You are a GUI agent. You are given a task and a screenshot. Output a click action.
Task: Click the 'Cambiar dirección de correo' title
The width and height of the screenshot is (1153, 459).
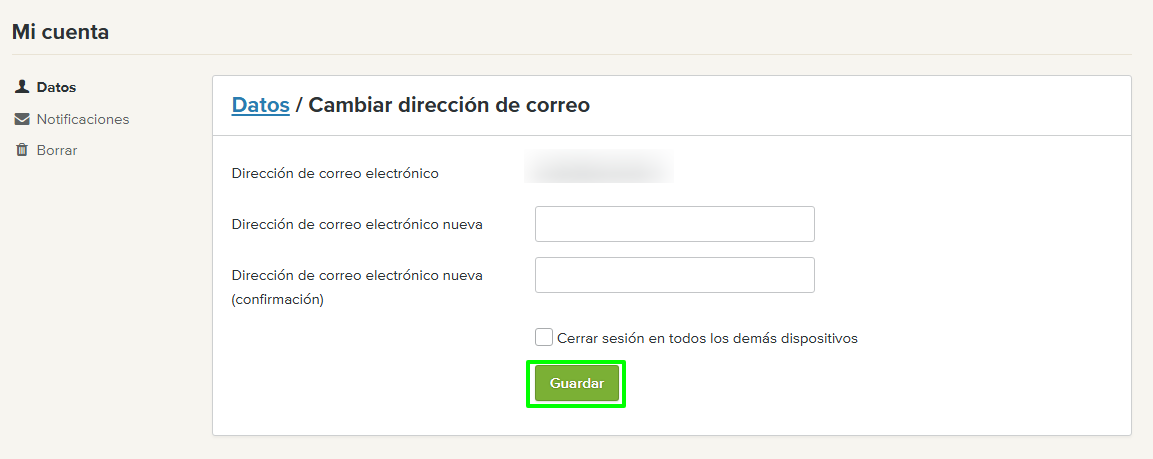pos(449,105)
